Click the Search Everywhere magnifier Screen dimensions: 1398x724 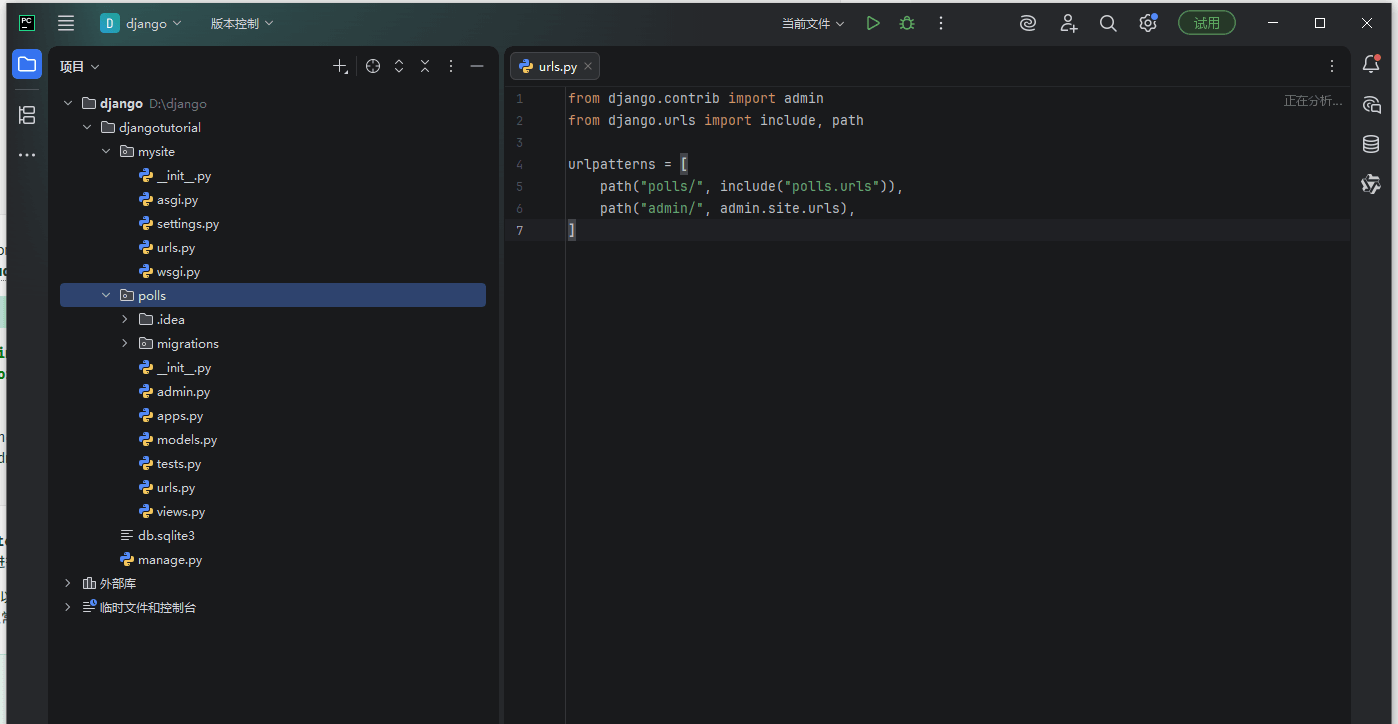1108,23
